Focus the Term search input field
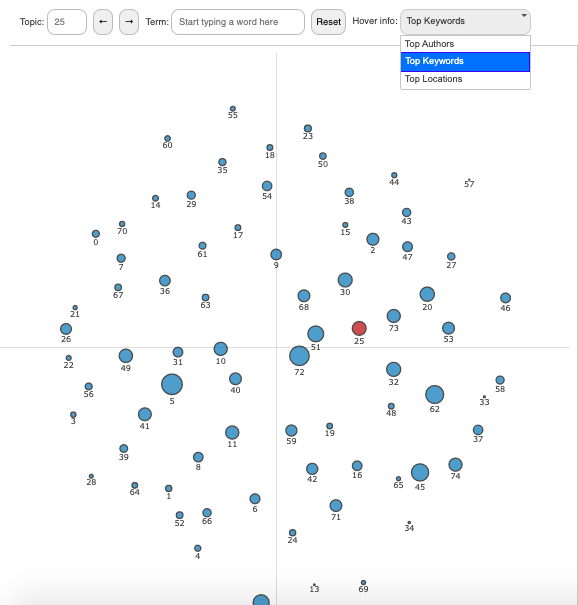Image resolution: width=578 pixels, height=605 pixels. pyautogui.click(x=238, y=22)
